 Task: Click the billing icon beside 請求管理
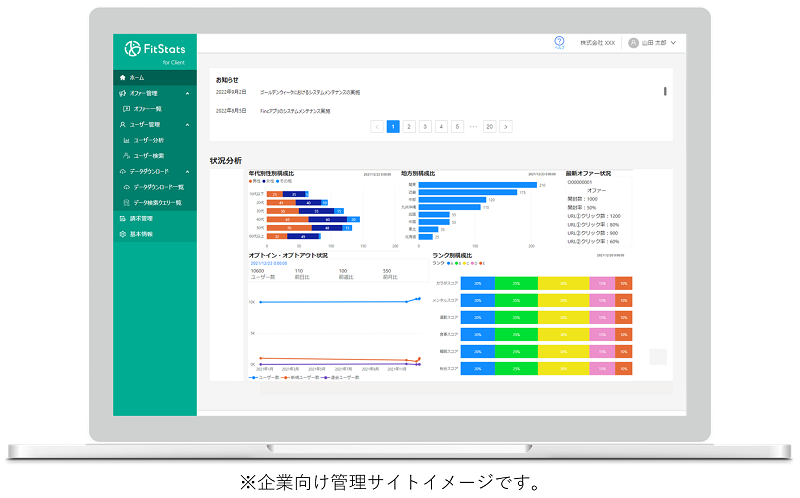tap(122, 218)
